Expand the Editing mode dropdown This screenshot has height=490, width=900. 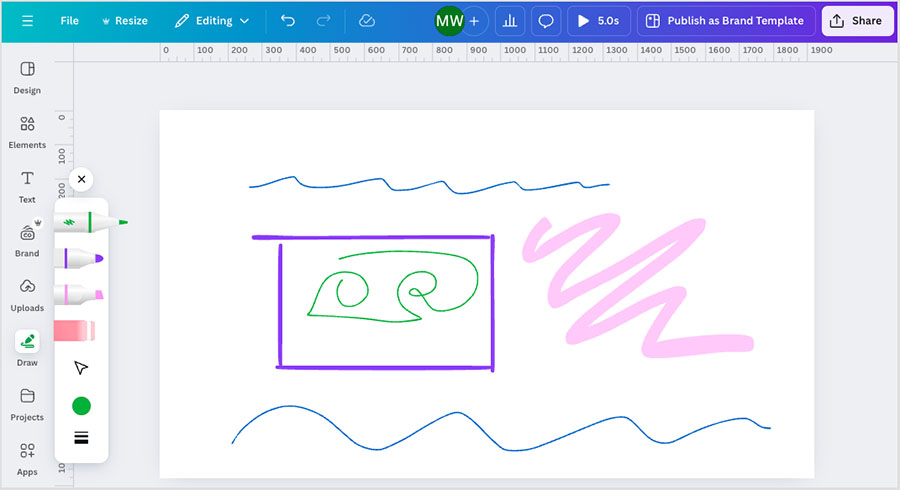(212, 21)
